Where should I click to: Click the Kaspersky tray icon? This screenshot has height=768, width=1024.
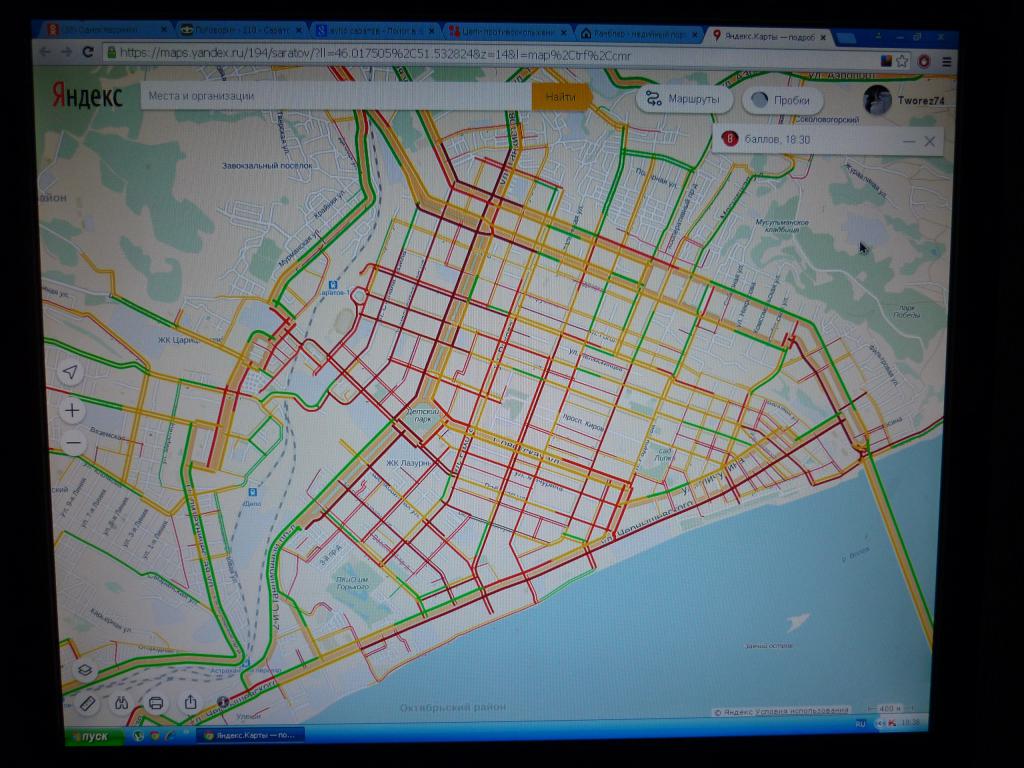click(891, 723)
